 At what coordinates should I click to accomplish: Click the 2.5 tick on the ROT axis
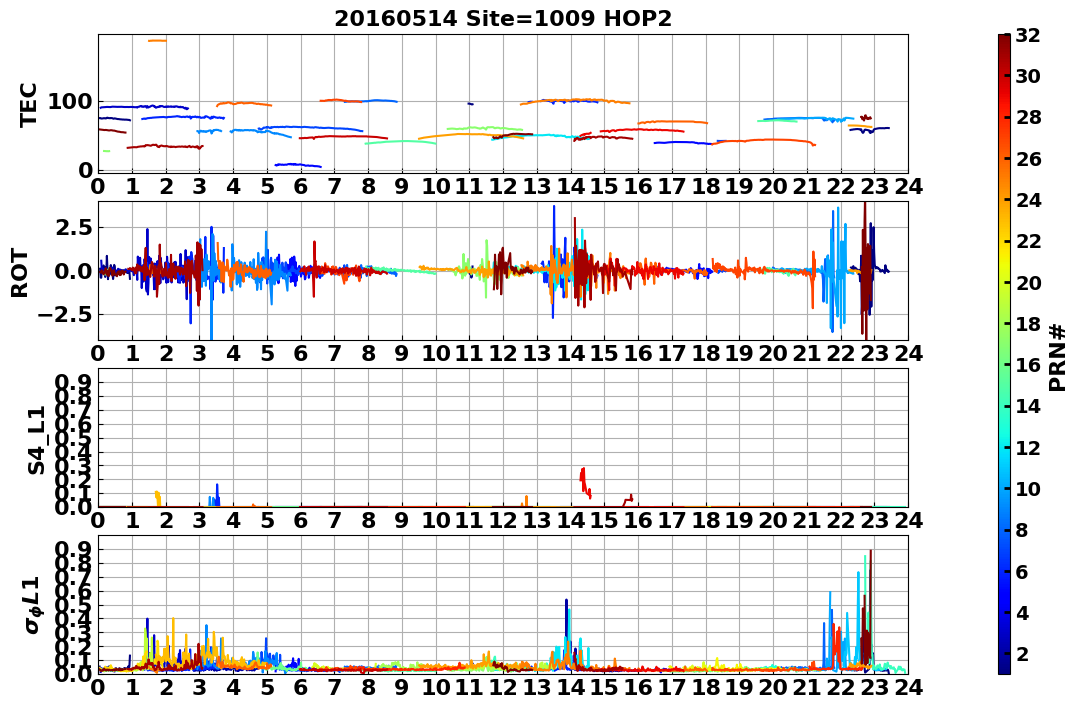click(x=73, y=227)
